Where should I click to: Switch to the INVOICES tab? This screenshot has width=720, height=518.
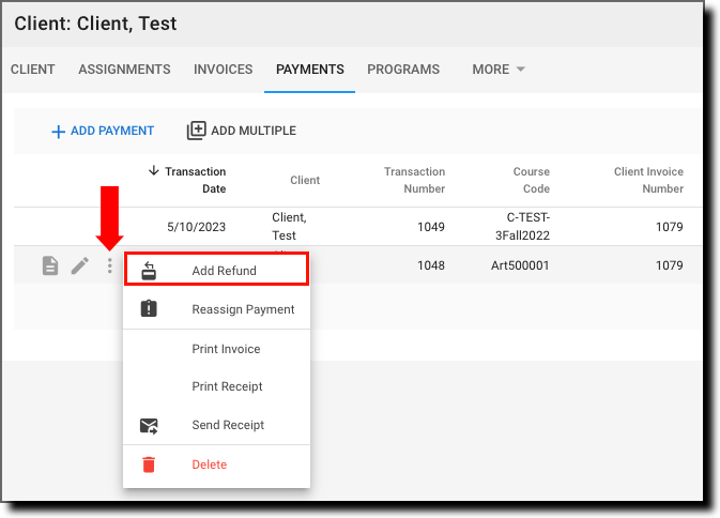pyautogui.click(x=223, y=70)
